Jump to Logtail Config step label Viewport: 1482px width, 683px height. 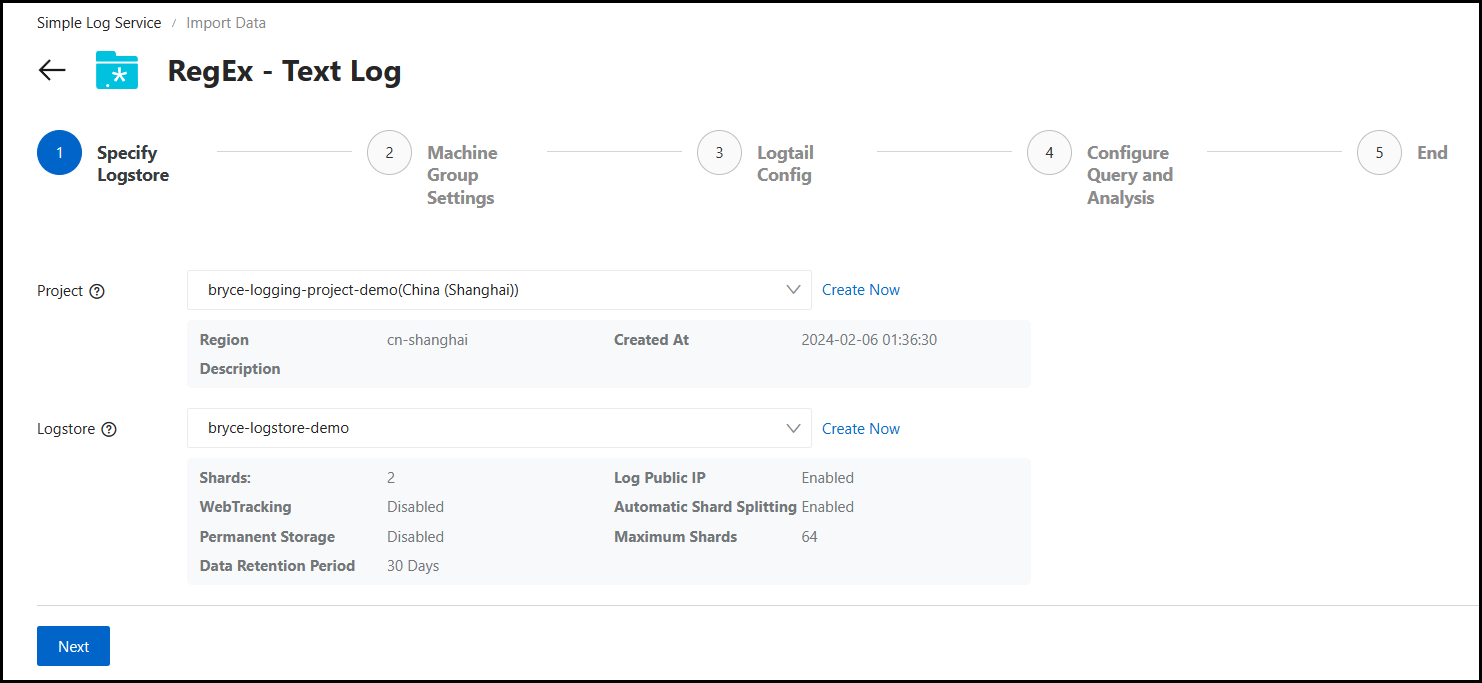[785, 164]
